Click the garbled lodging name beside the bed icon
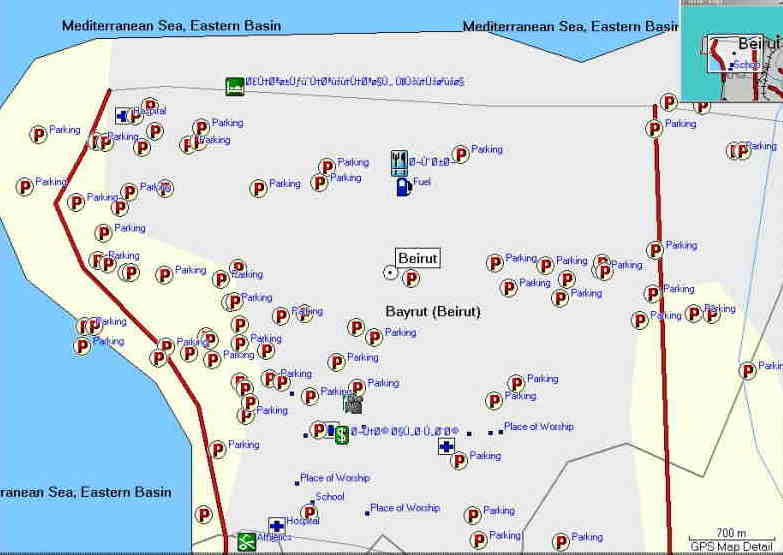Image resolution: width=783 pixels, height=555 pixels. [355, 81]
